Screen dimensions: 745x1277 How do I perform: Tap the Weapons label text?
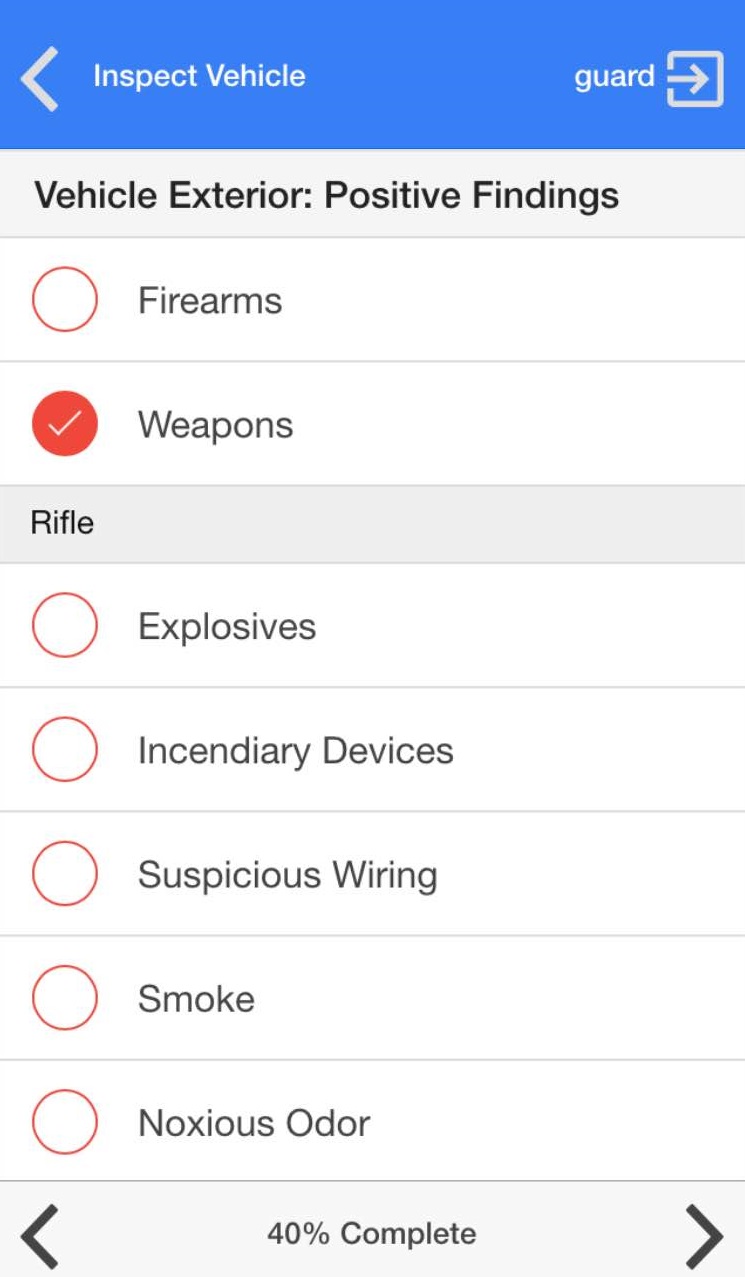[x=215, y=425]
